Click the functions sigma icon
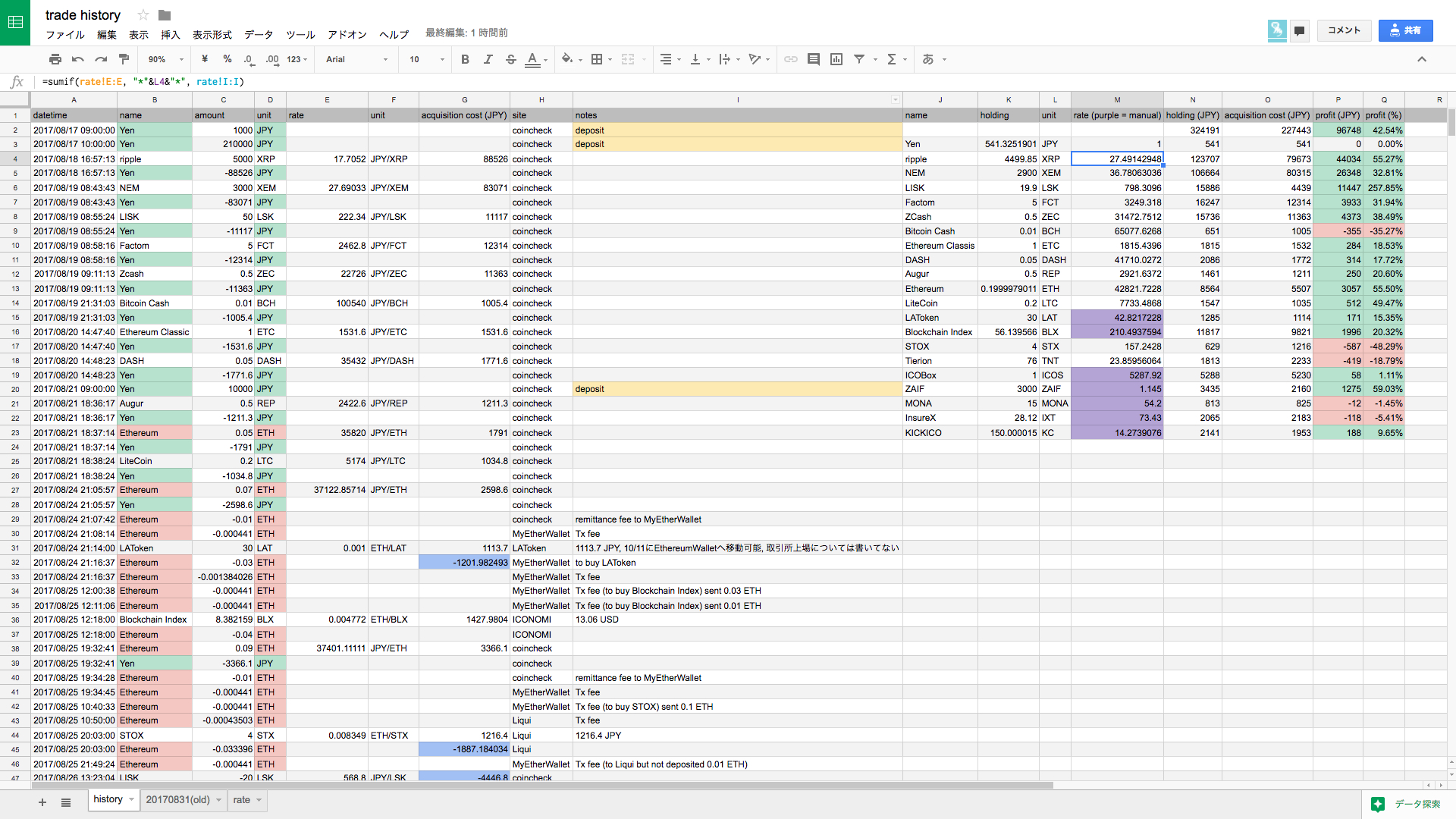The width and height of the screenshot is (1456, 819). [892, 59]
